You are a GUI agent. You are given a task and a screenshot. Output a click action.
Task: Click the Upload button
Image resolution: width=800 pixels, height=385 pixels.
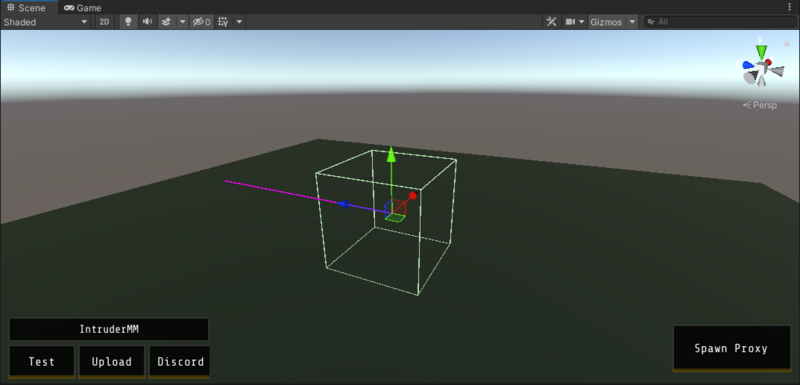click(112, 362)
